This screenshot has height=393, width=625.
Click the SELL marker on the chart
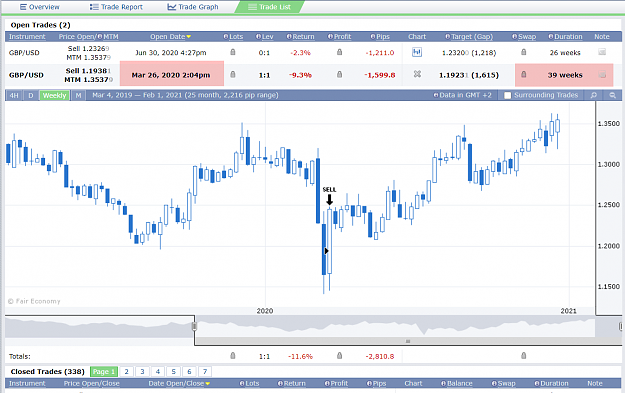click(329, 195)
